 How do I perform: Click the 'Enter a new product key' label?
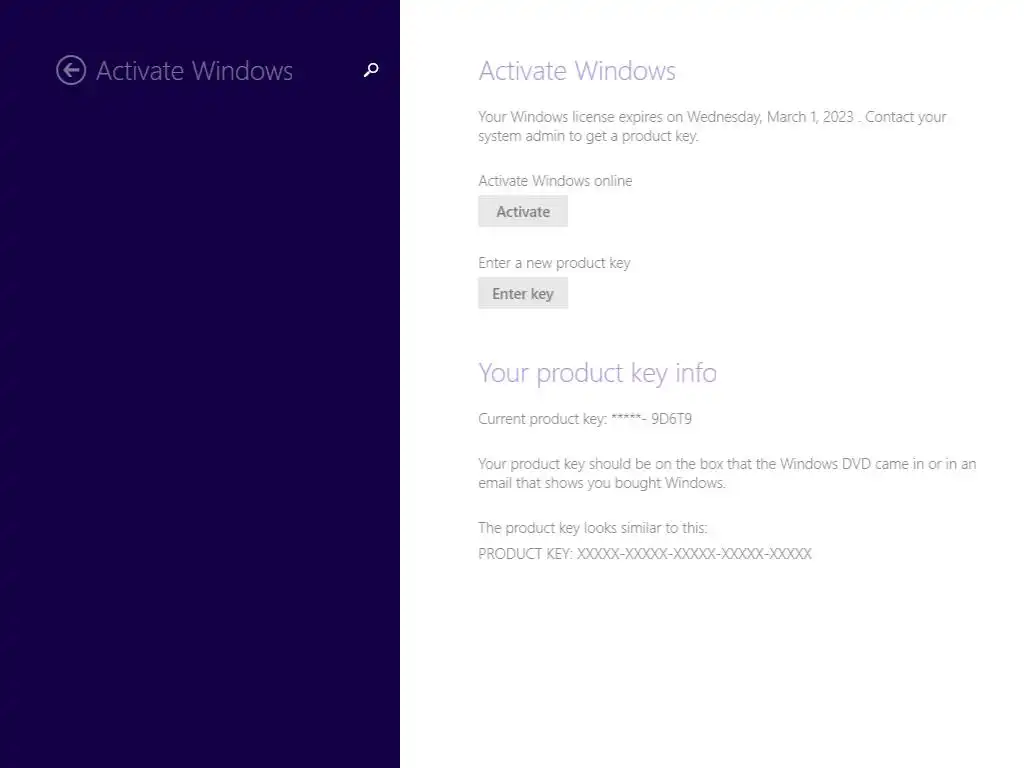[554, 263]
